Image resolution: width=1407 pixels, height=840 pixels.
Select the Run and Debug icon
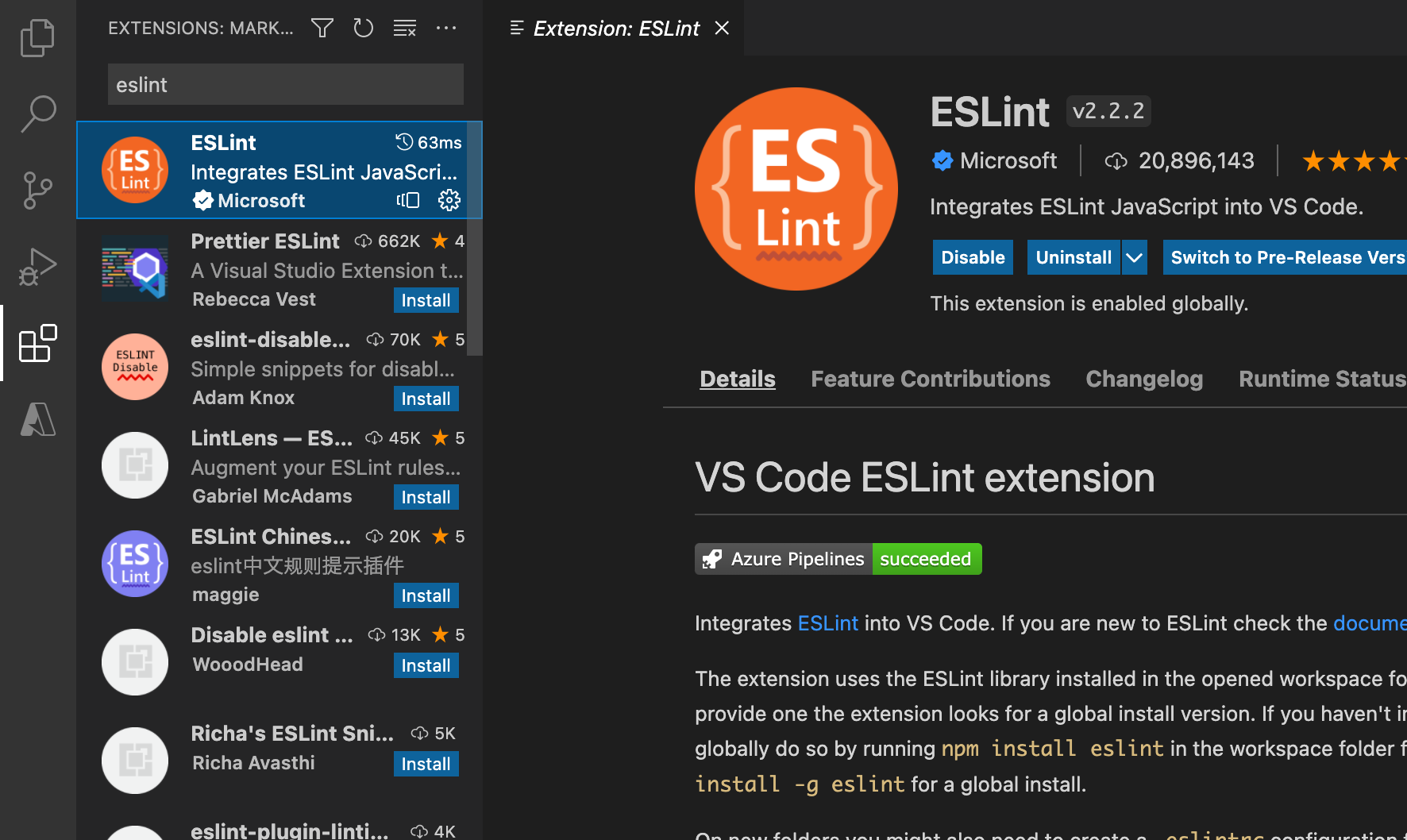pyautogui.click(x=37, y=266)
